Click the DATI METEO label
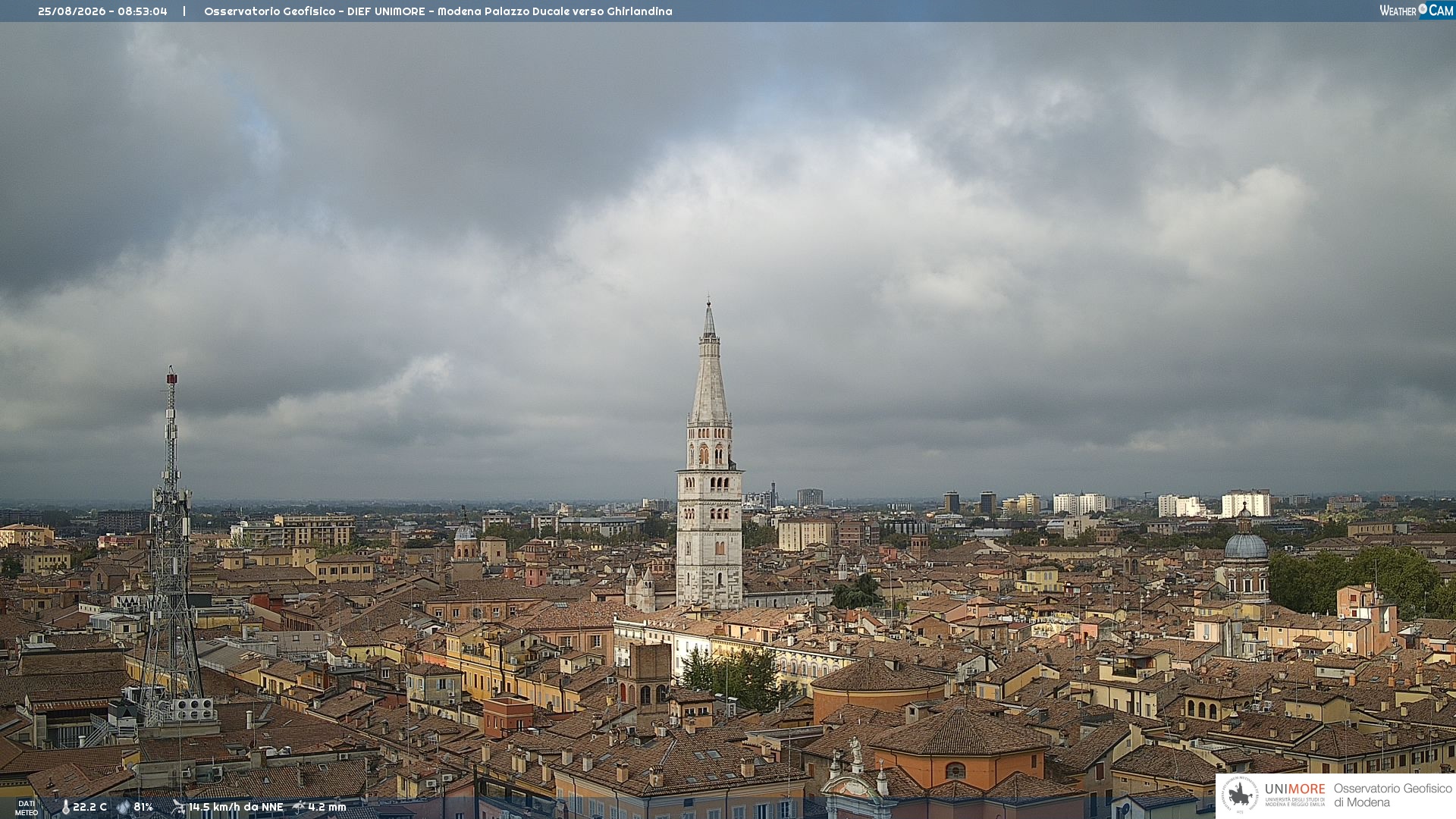This screenshot has height=819, width=1456. [27, 808]
